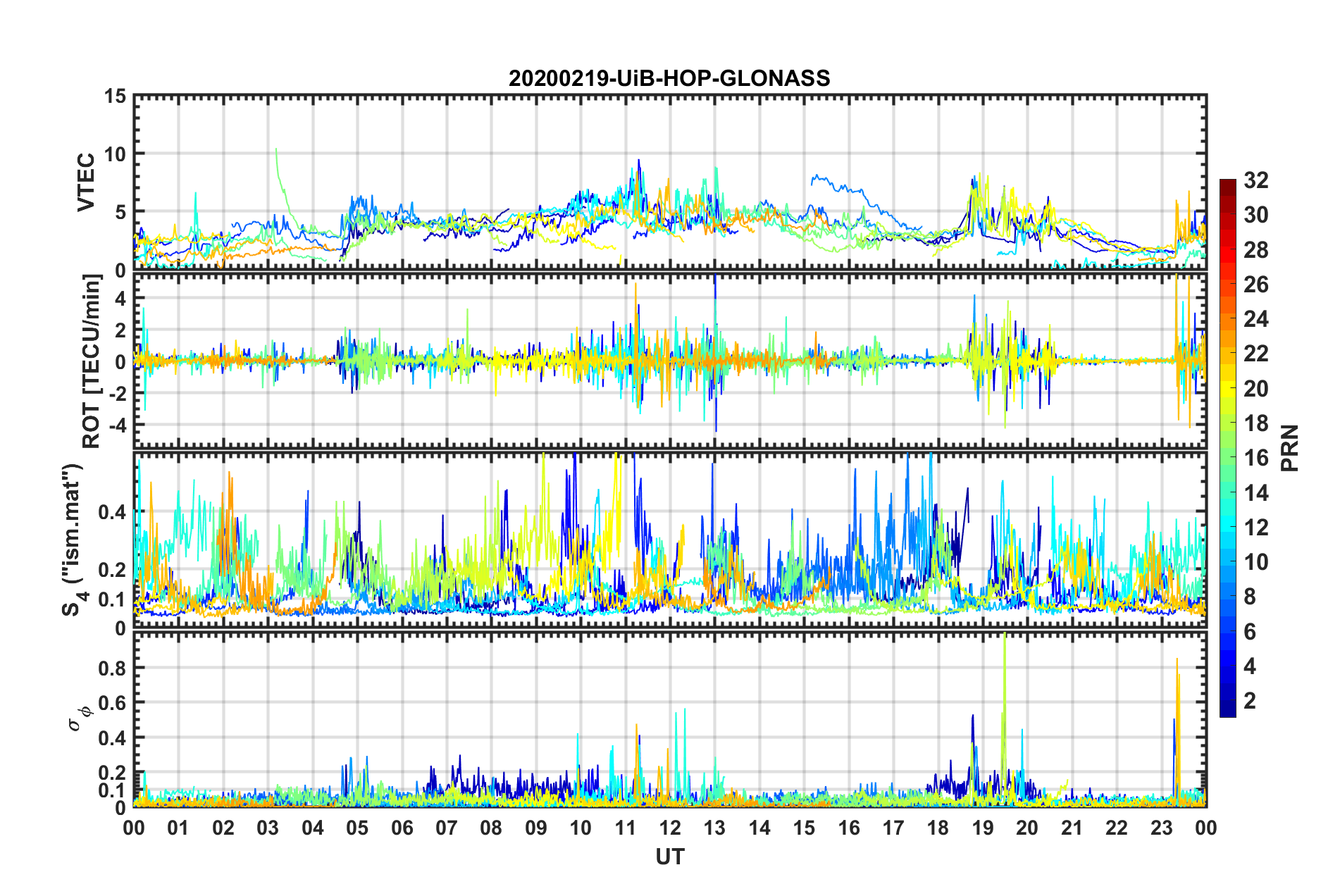Select the "UT" x-axis label
The image size is (1340, 896).
pyautogui.click(x=670, y=857)
